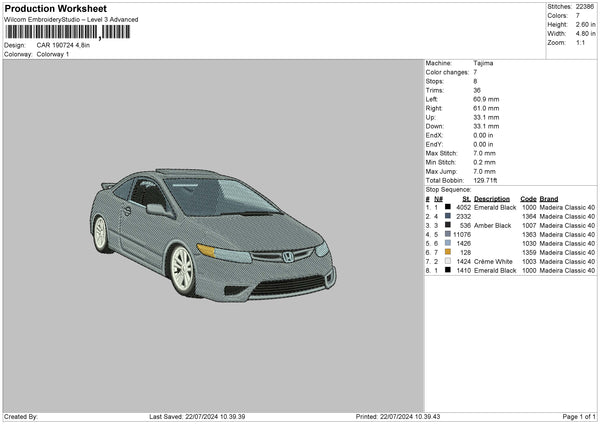The image size is (600, 424).
Task: Click the Brand column header
Action: click(x=550, y=198)
